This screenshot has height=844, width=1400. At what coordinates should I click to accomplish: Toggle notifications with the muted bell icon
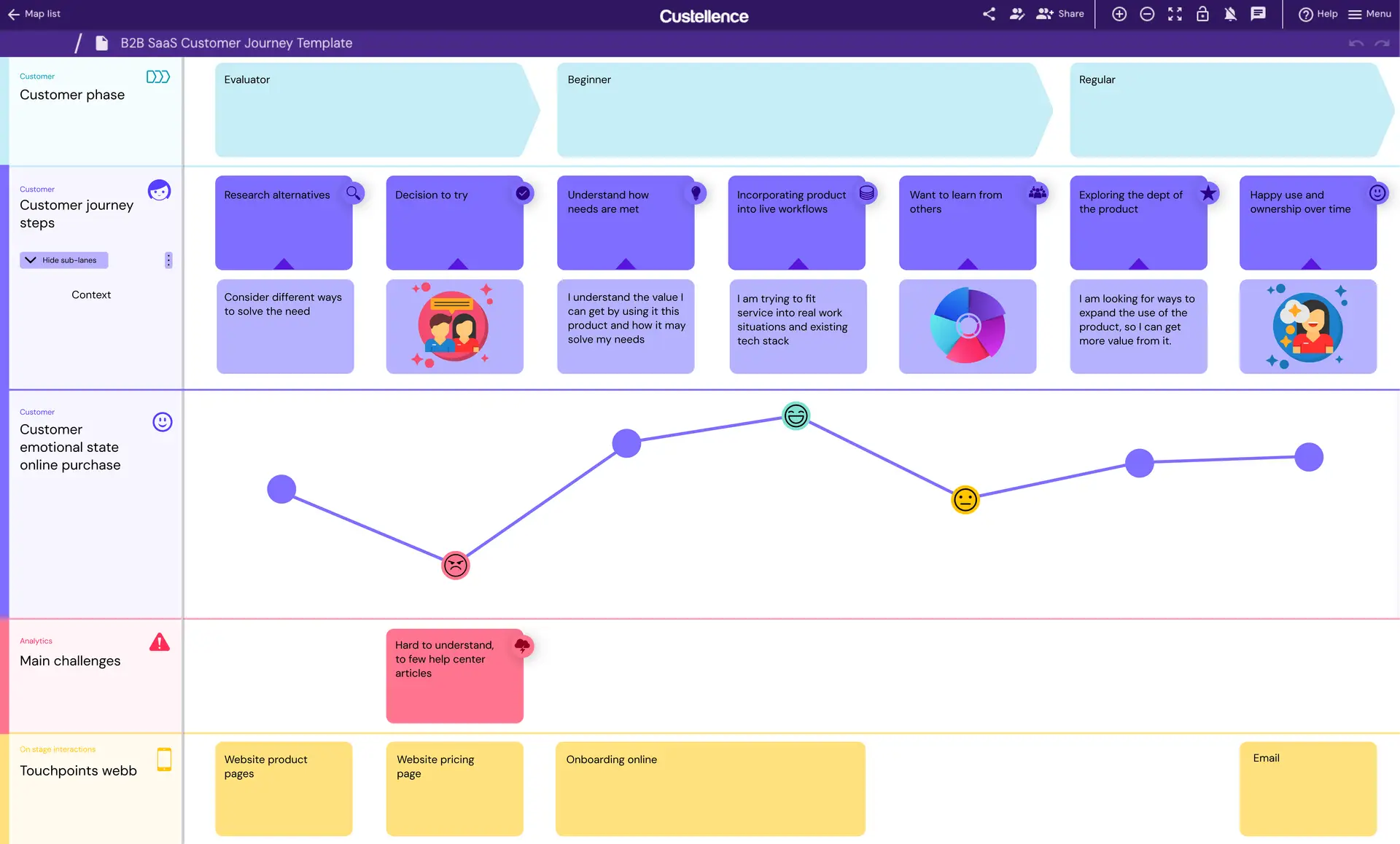pyautogui.click(x=1230, y=14)
